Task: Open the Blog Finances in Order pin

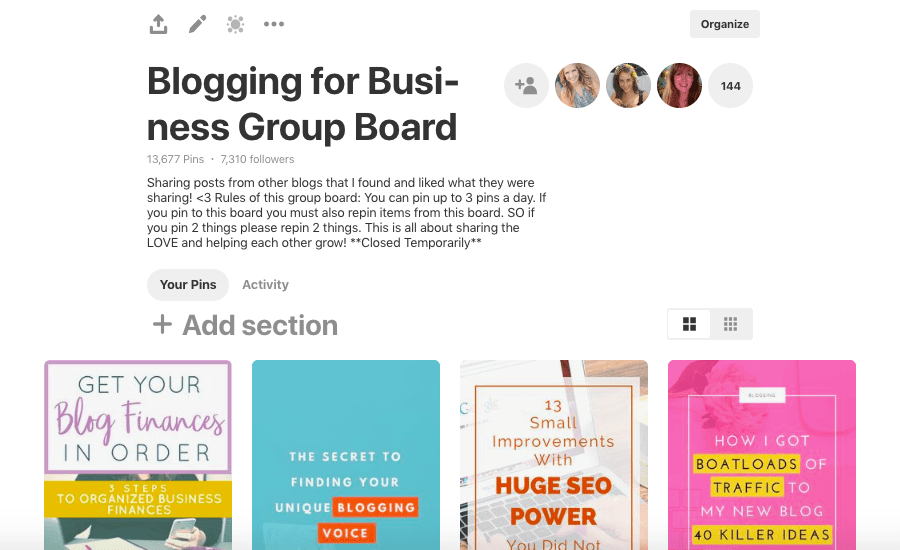Action: (138, 455)
